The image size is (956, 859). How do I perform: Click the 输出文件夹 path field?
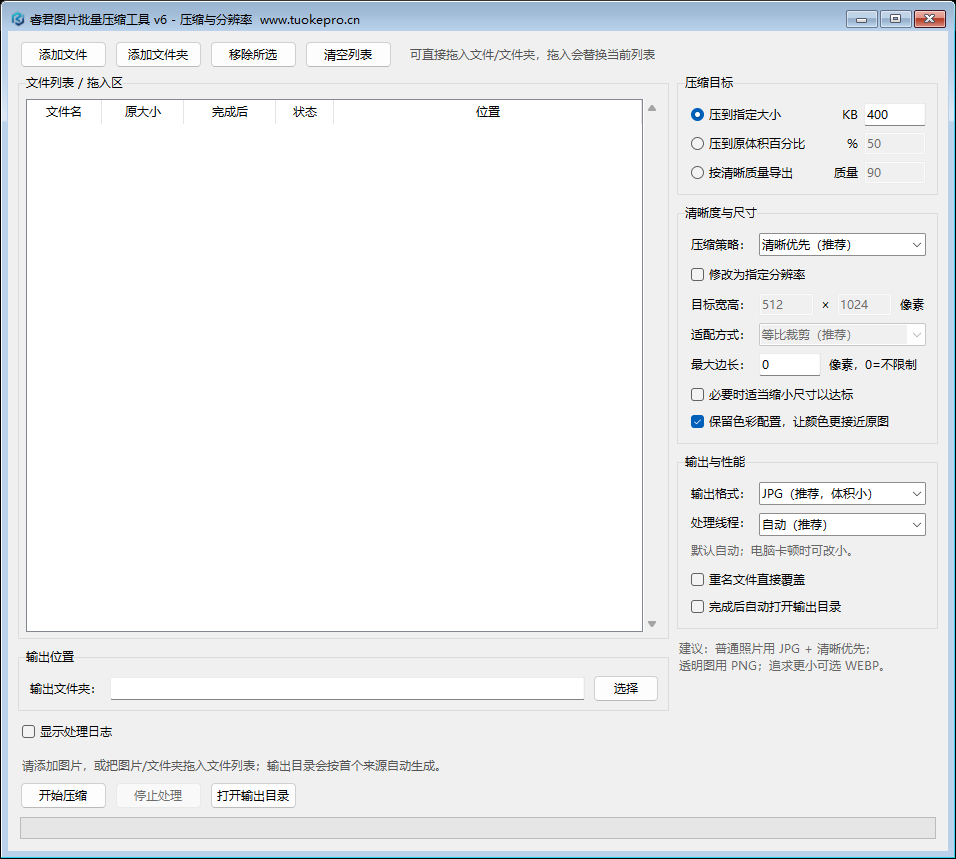348,689
